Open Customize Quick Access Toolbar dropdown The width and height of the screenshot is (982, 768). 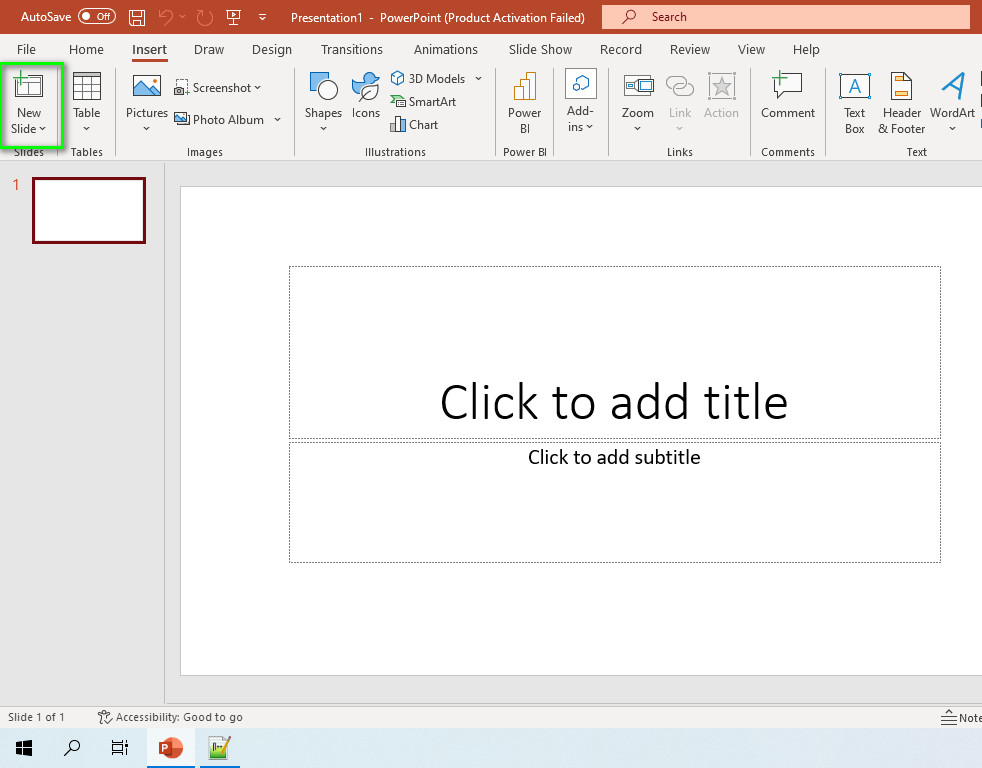262,18
